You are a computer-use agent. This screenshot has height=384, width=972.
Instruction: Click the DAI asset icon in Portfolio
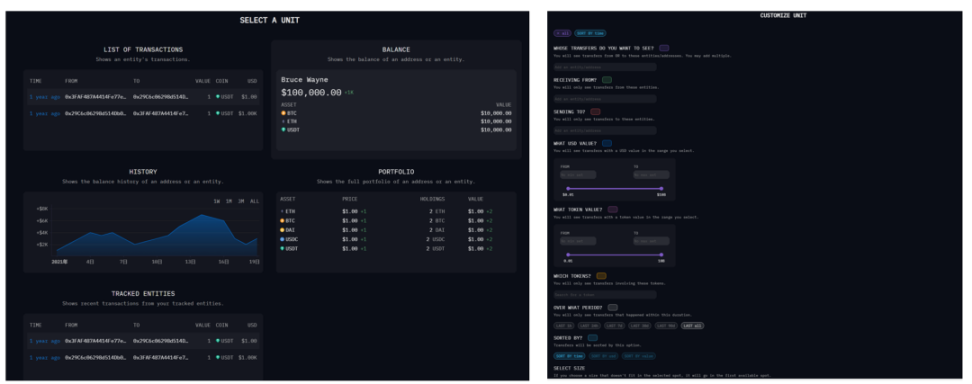point(282,230)
